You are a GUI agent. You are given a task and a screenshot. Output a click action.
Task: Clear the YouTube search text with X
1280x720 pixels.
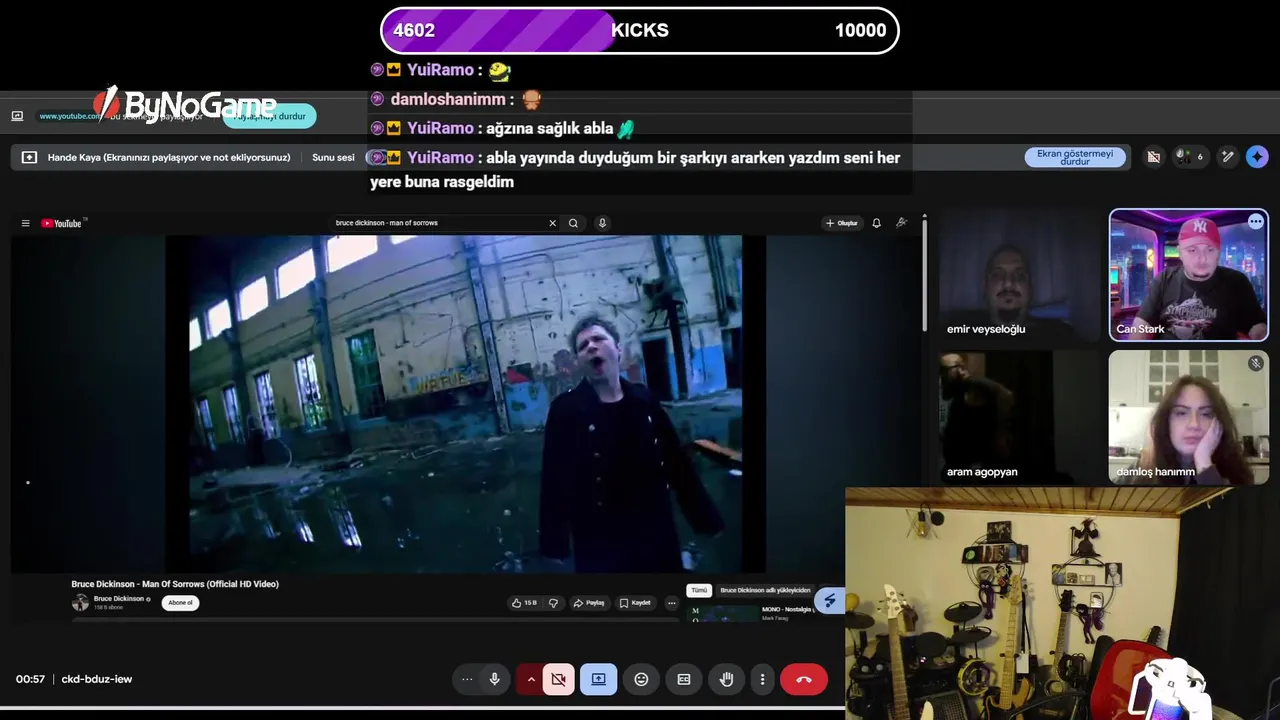pos(552,223)
